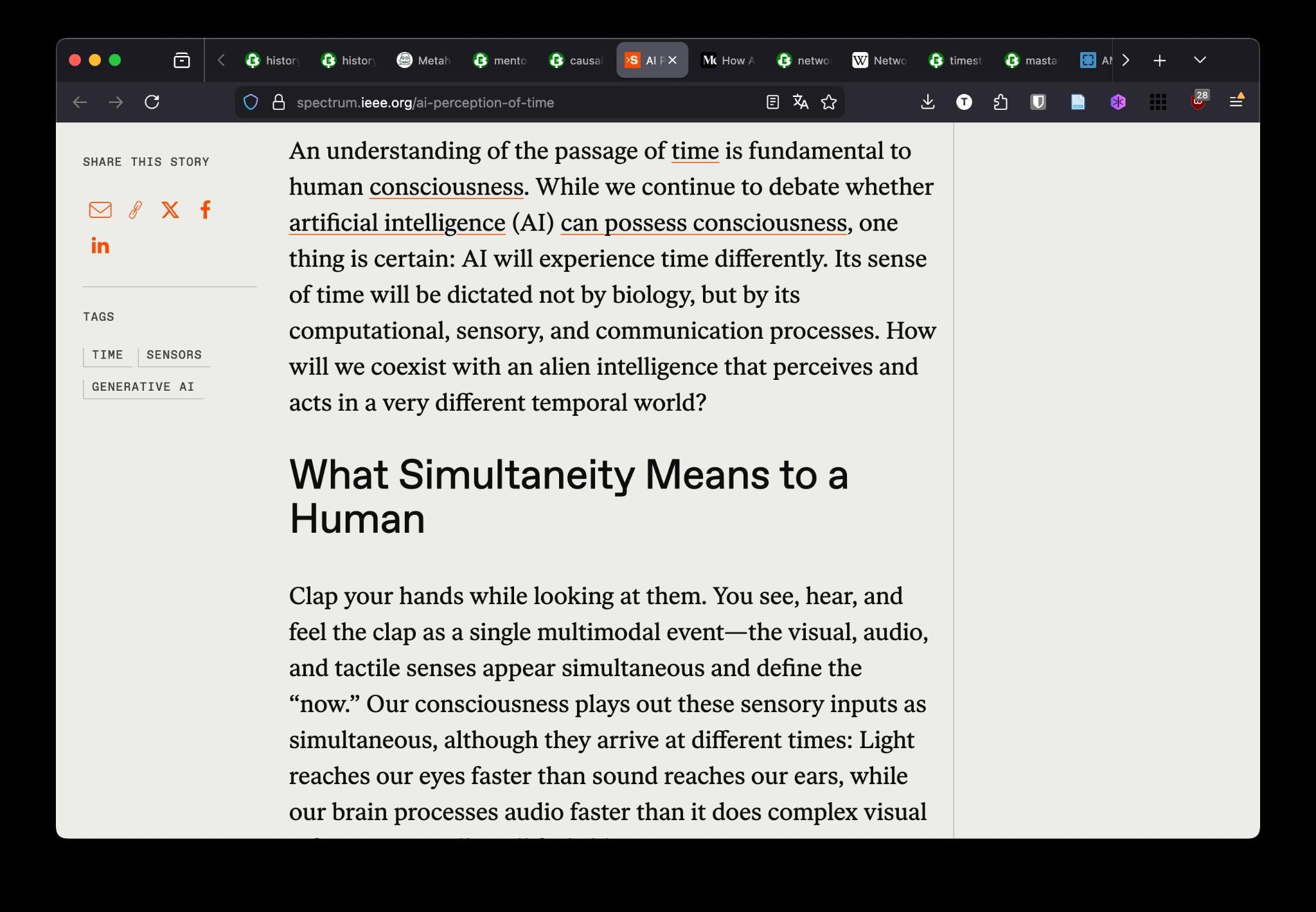Open a new tab
The image size is (1316, 912).
point(1159,60)
